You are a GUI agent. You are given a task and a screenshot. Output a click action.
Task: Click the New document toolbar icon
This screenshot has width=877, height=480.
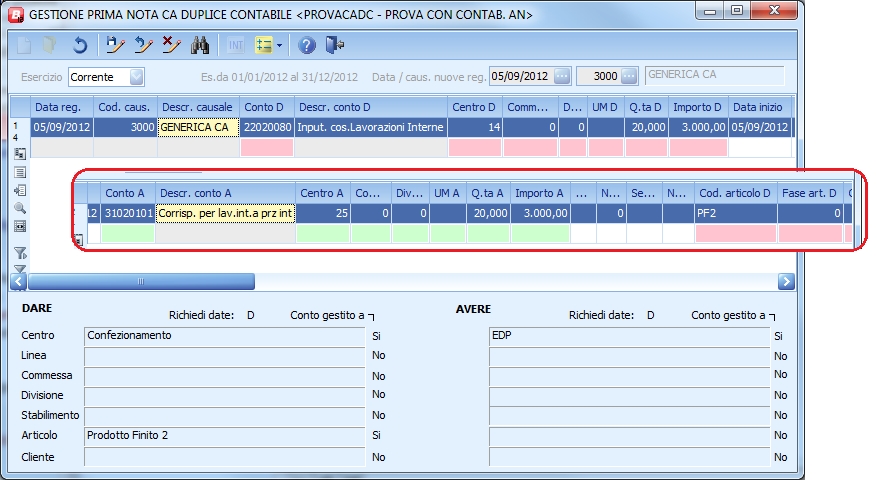[x=24, y=45]
